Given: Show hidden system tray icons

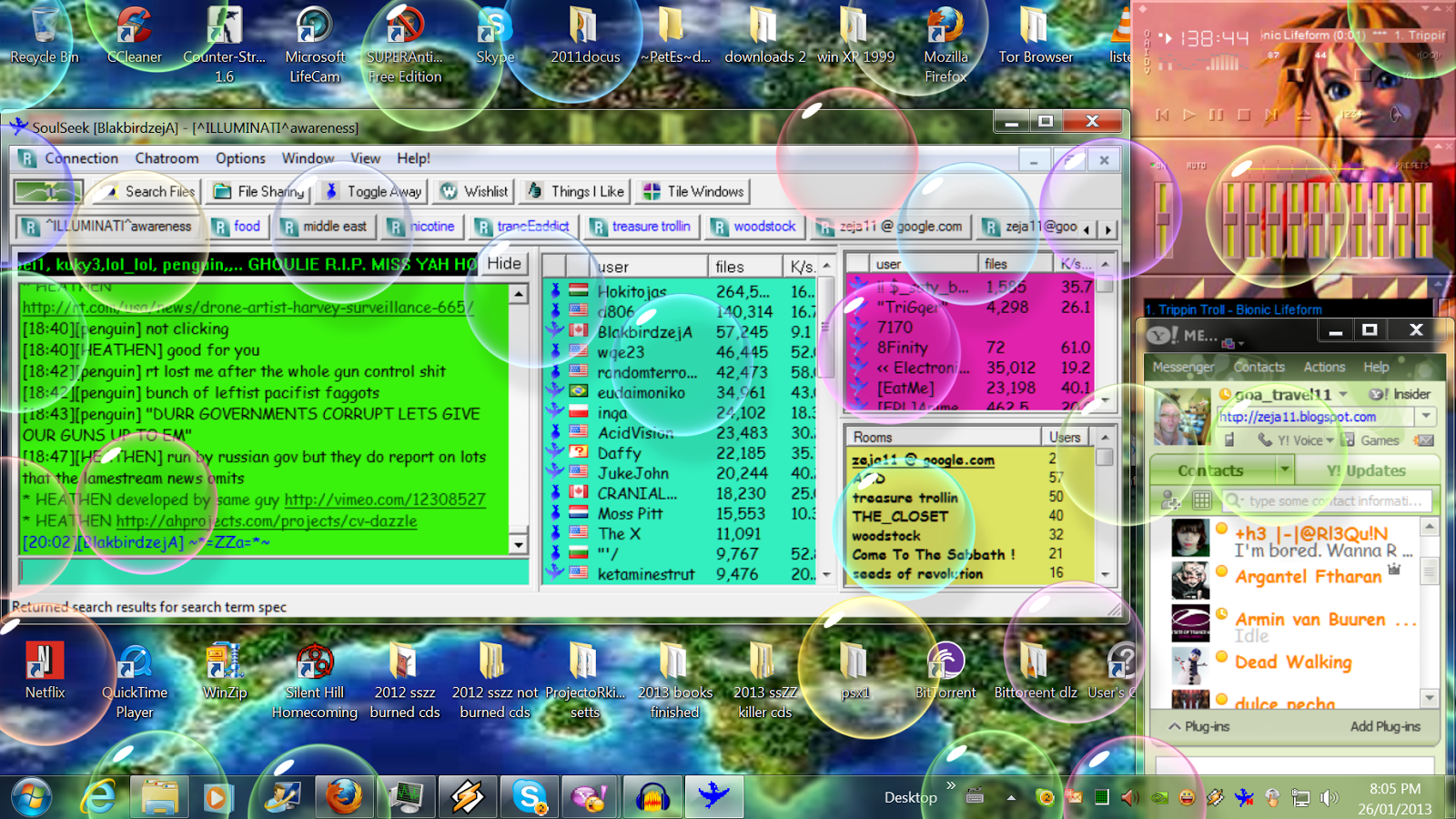Looking at the screenshot, I should tap(1011, 798).
